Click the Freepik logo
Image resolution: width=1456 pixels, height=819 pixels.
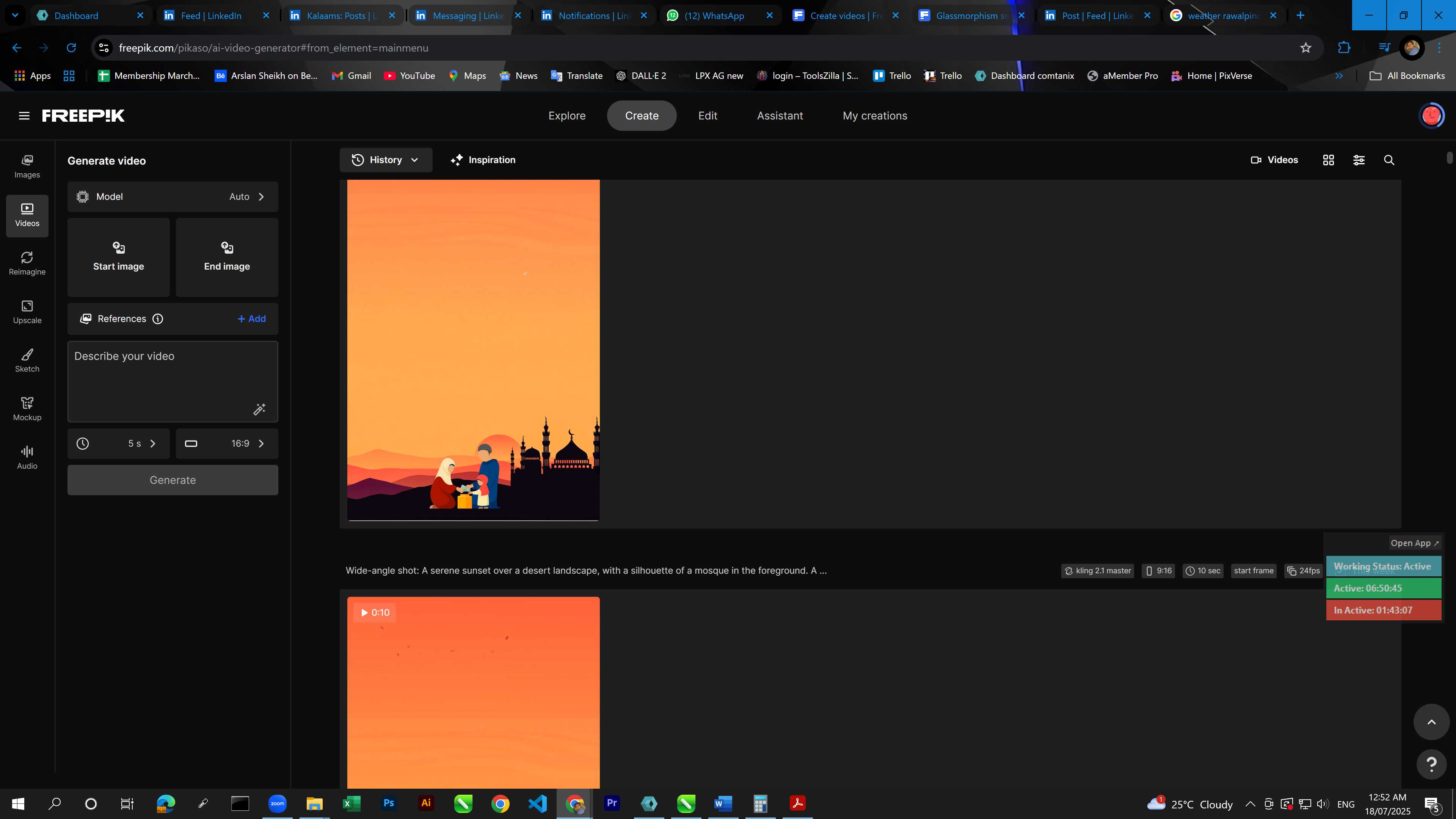click(x=84, y=116)
